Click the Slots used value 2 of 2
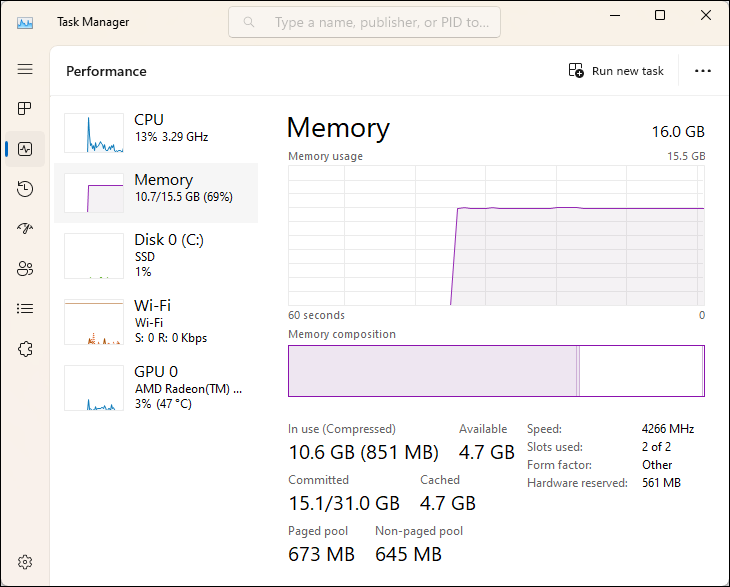 (x=656, y=447)
